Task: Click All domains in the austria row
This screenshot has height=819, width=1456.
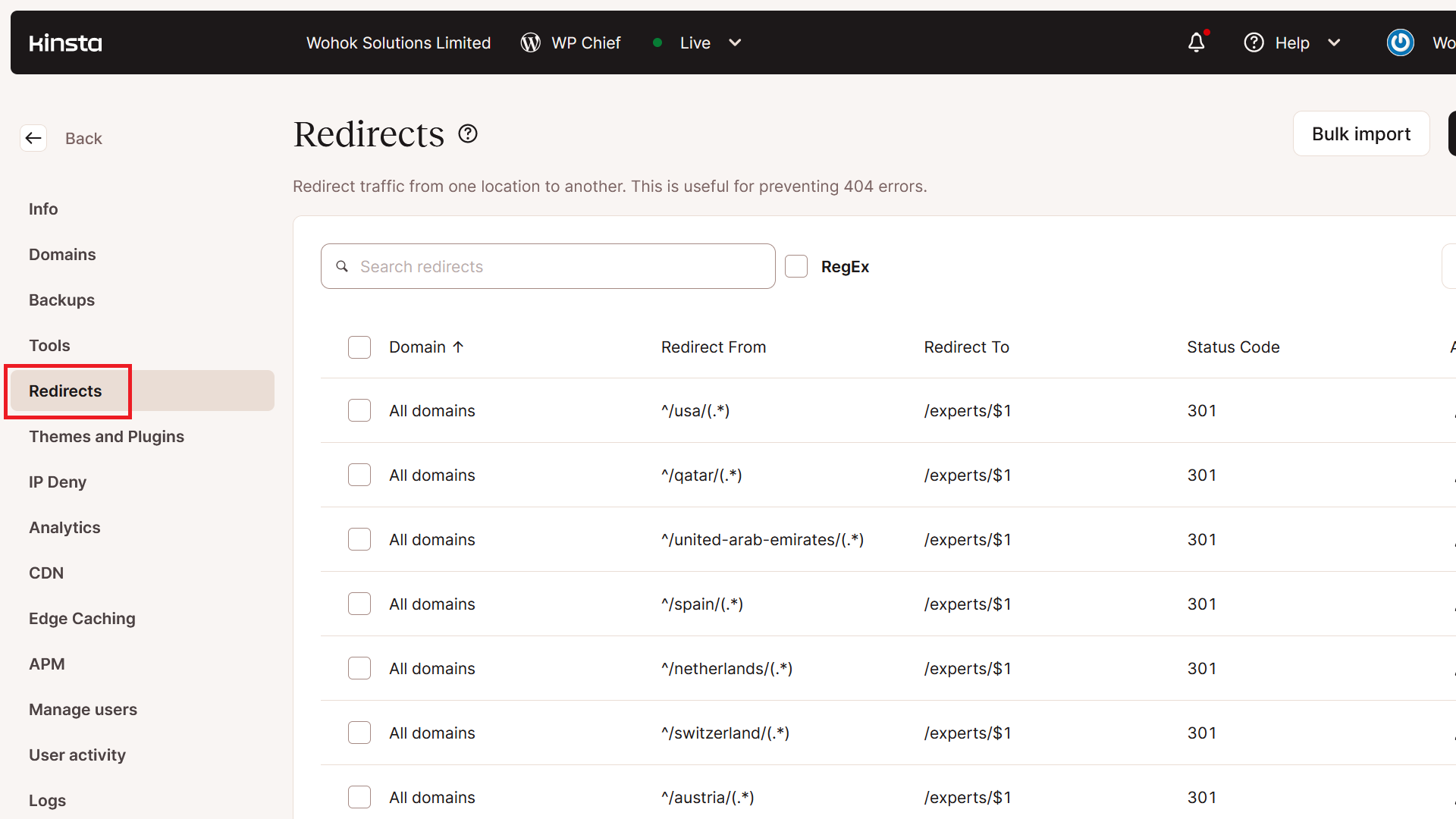Action: [x=432, y=797]
